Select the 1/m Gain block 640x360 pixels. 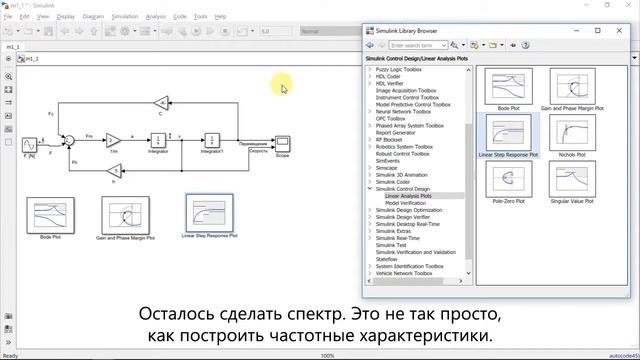[x=113, y=140]
